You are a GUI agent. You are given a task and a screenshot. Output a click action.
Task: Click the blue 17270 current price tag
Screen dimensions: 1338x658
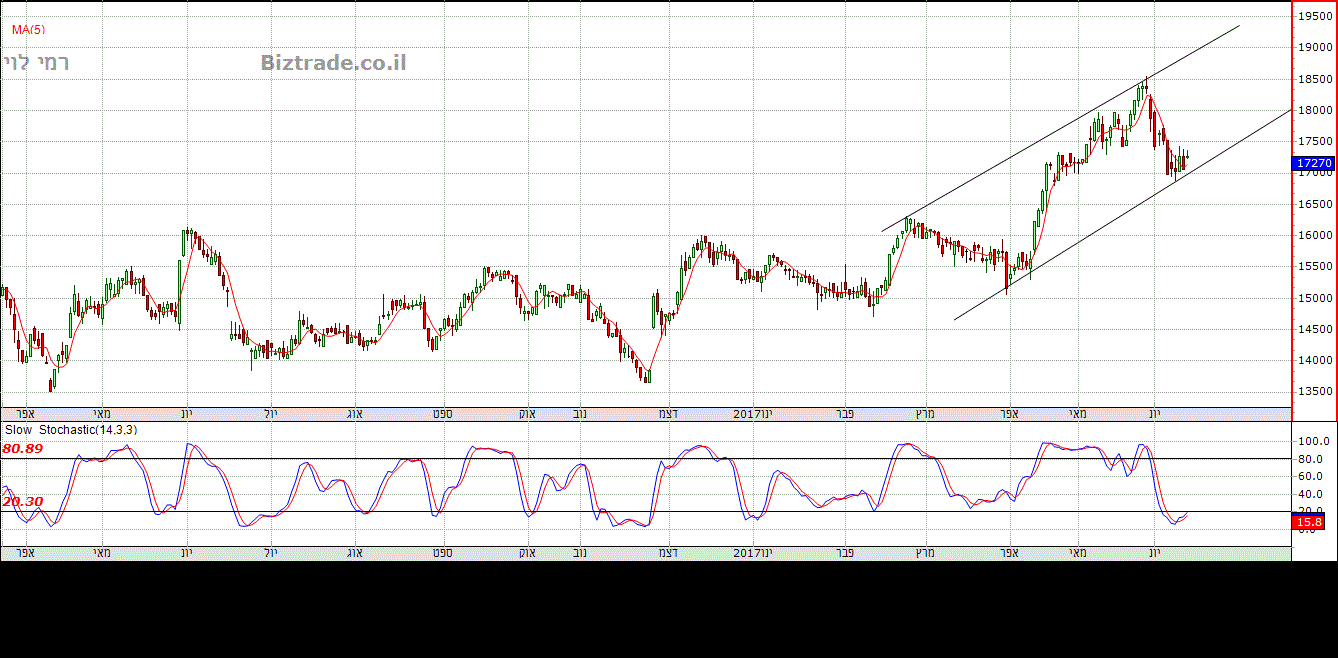tap(1313, 163)
